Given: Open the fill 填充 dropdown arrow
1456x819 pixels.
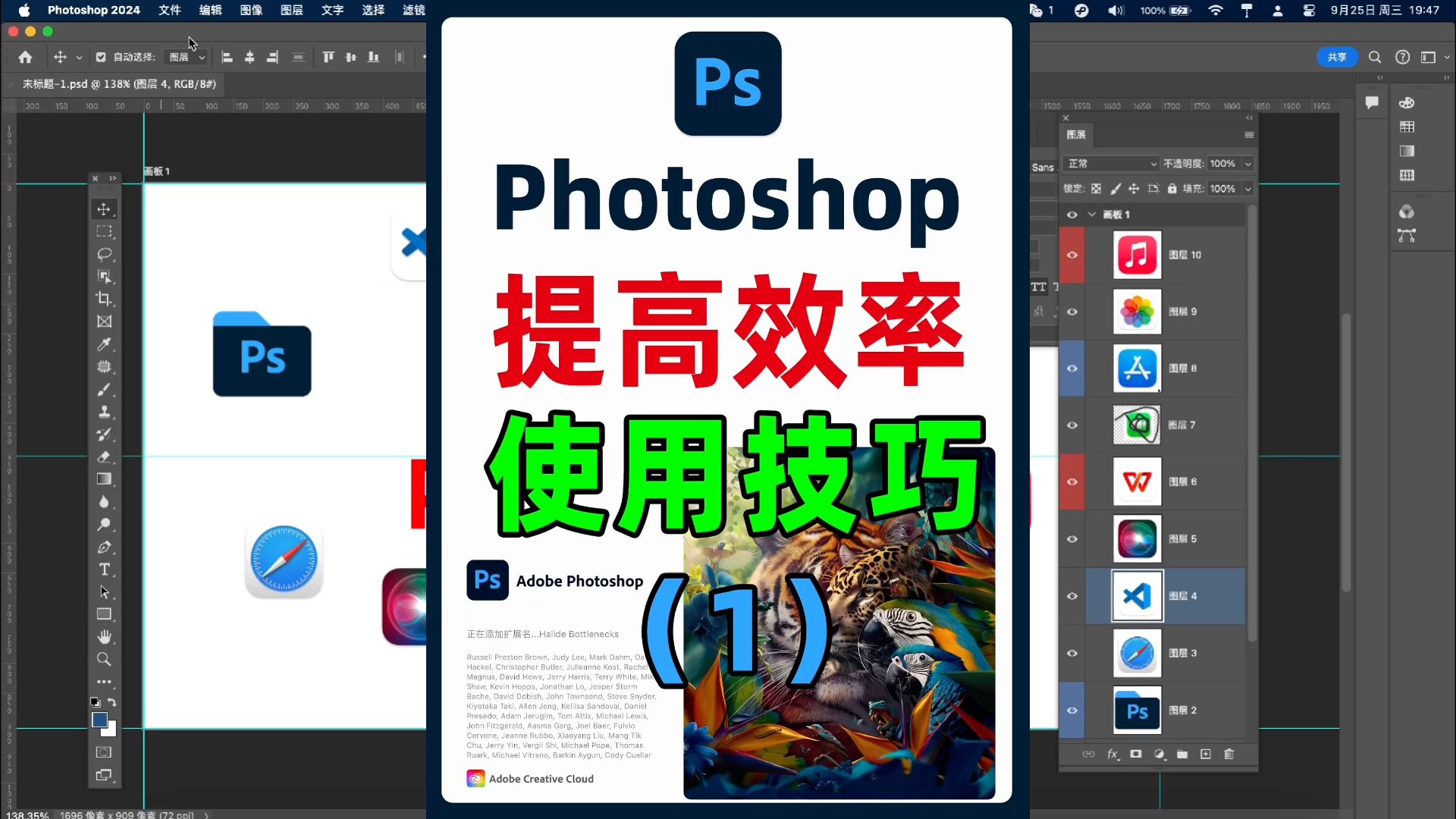Looking at the screenshot, I should [1248, 189].
